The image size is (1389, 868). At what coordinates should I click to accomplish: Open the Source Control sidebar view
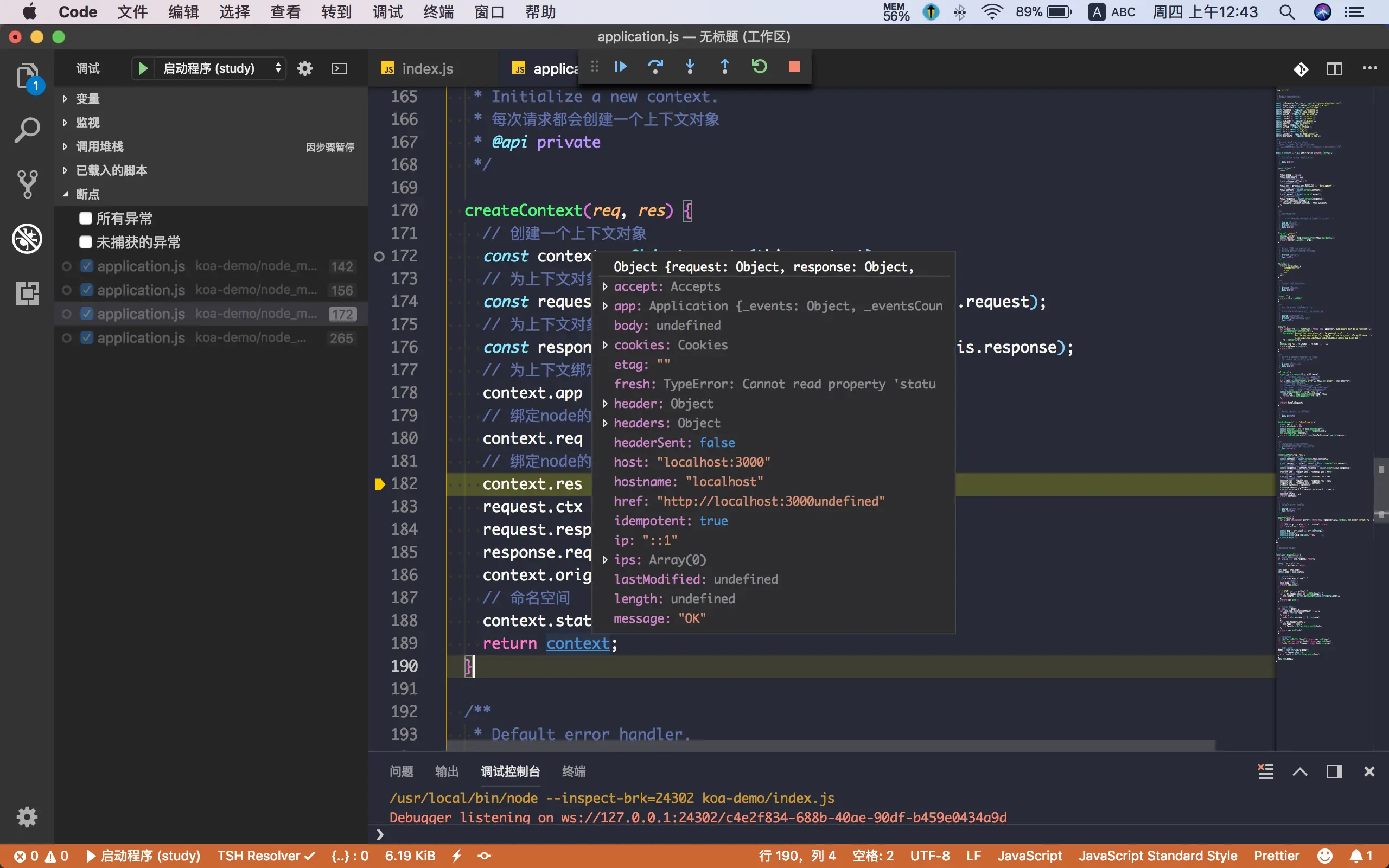[x=27, y=184]
